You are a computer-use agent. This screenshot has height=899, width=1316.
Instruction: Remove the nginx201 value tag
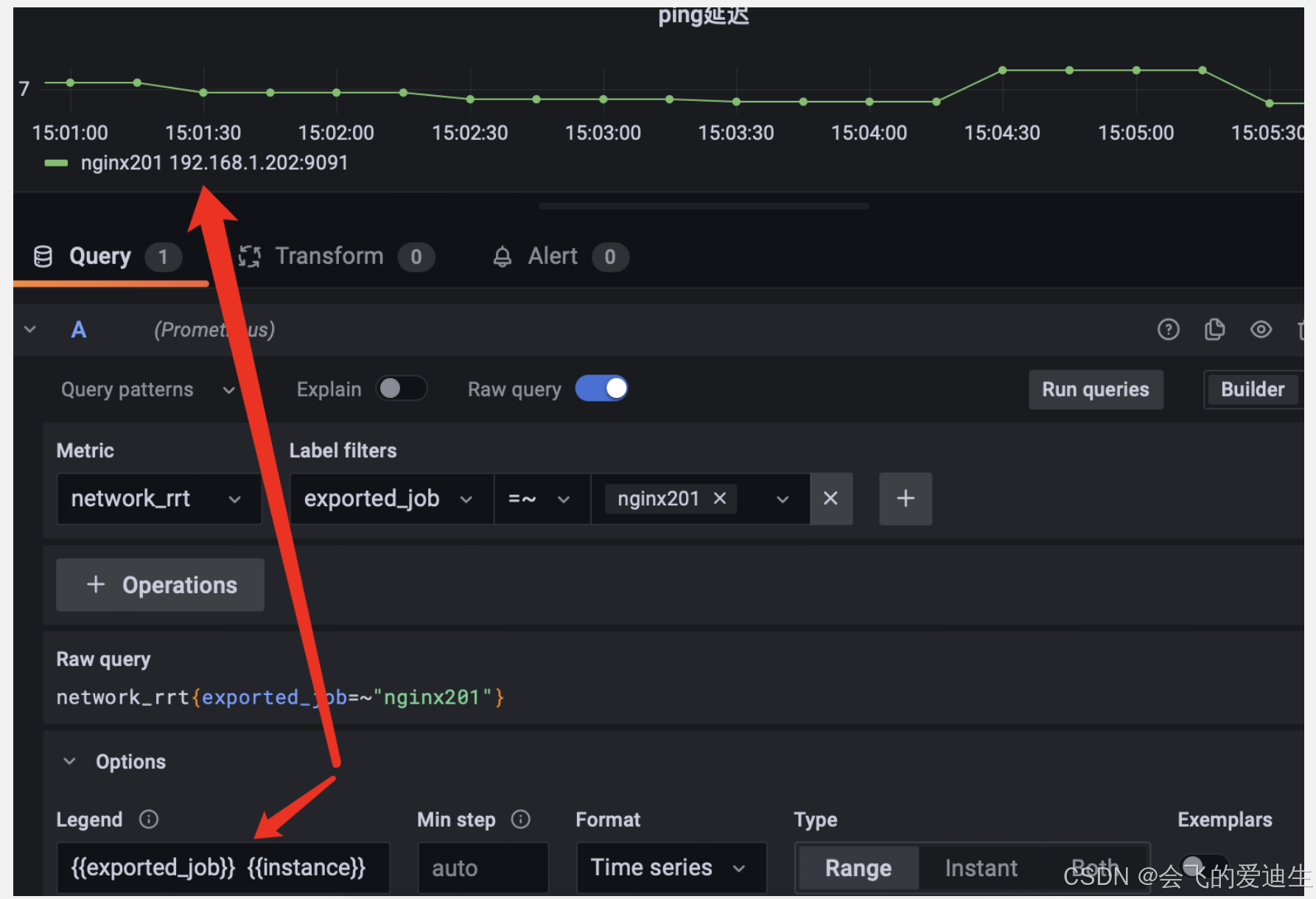point(720,499)
